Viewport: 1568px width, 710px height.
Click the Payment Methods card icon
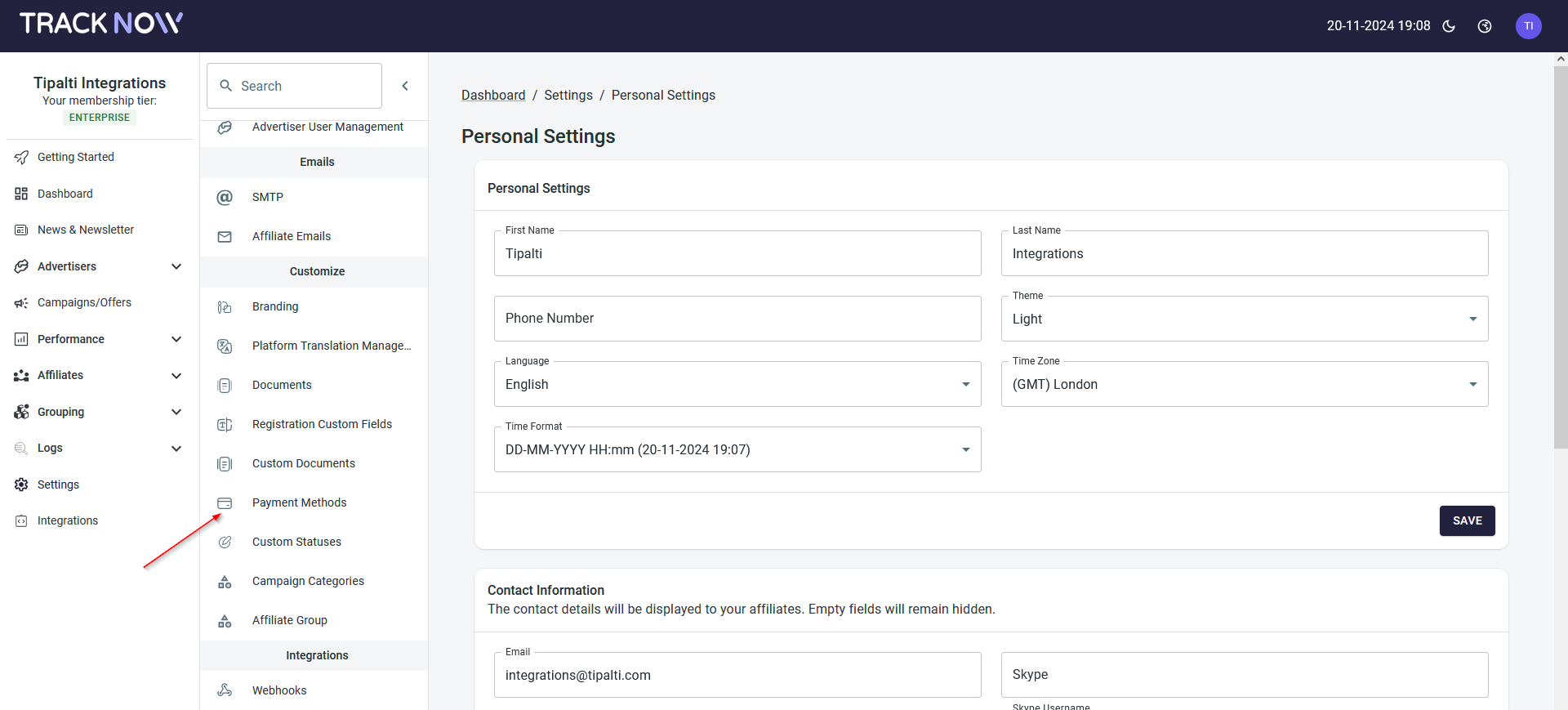point(225,502)
